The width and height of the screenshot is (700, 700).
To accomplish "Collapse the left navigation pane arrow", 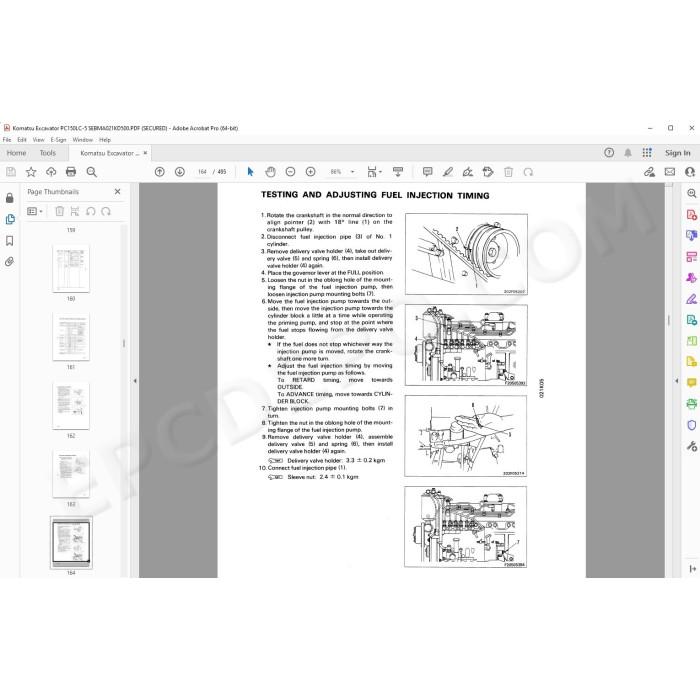I will click(135, 381).
